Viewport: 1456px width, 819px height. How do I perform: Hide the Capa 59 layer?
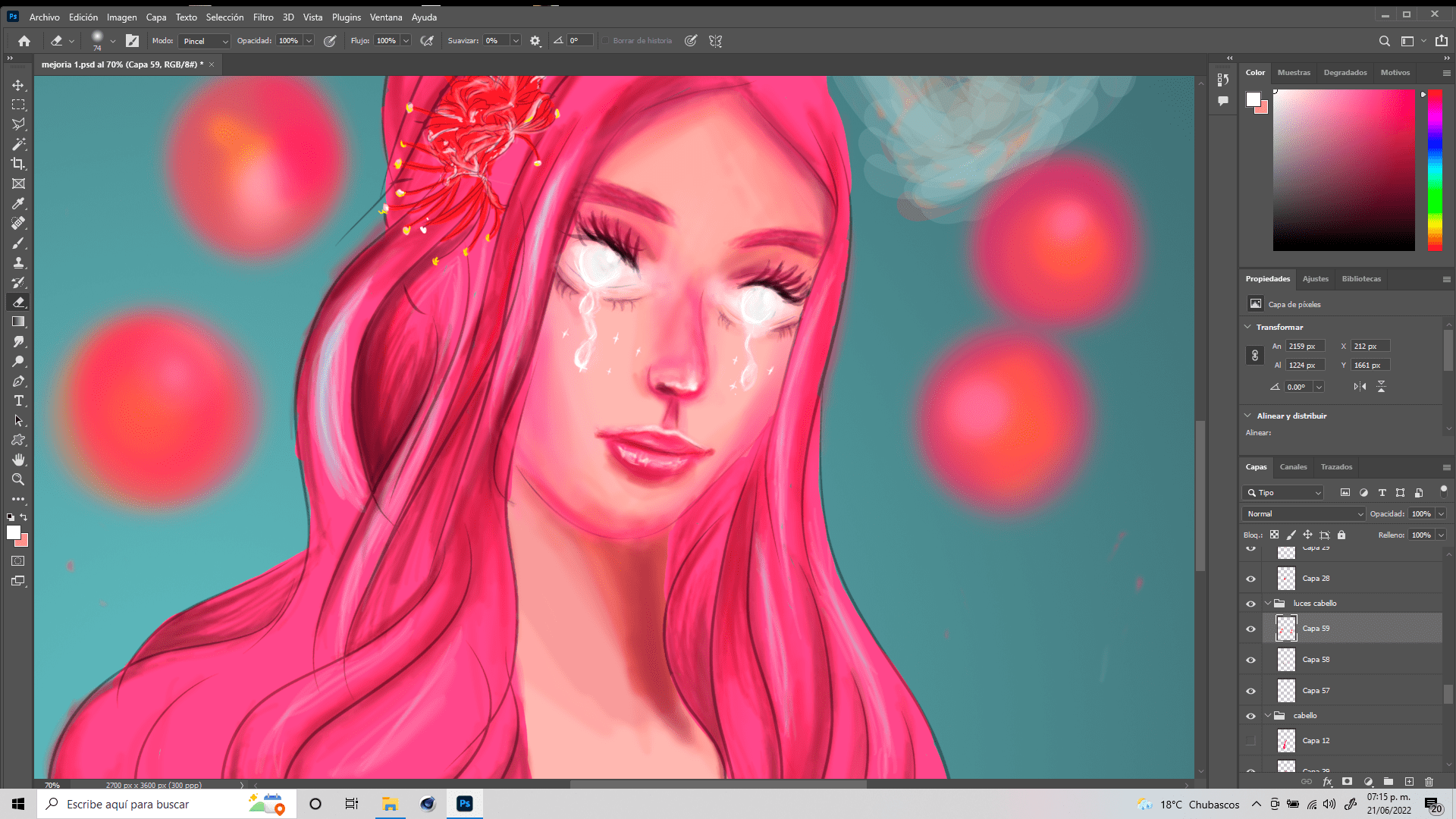click(x=1250, y=629)
